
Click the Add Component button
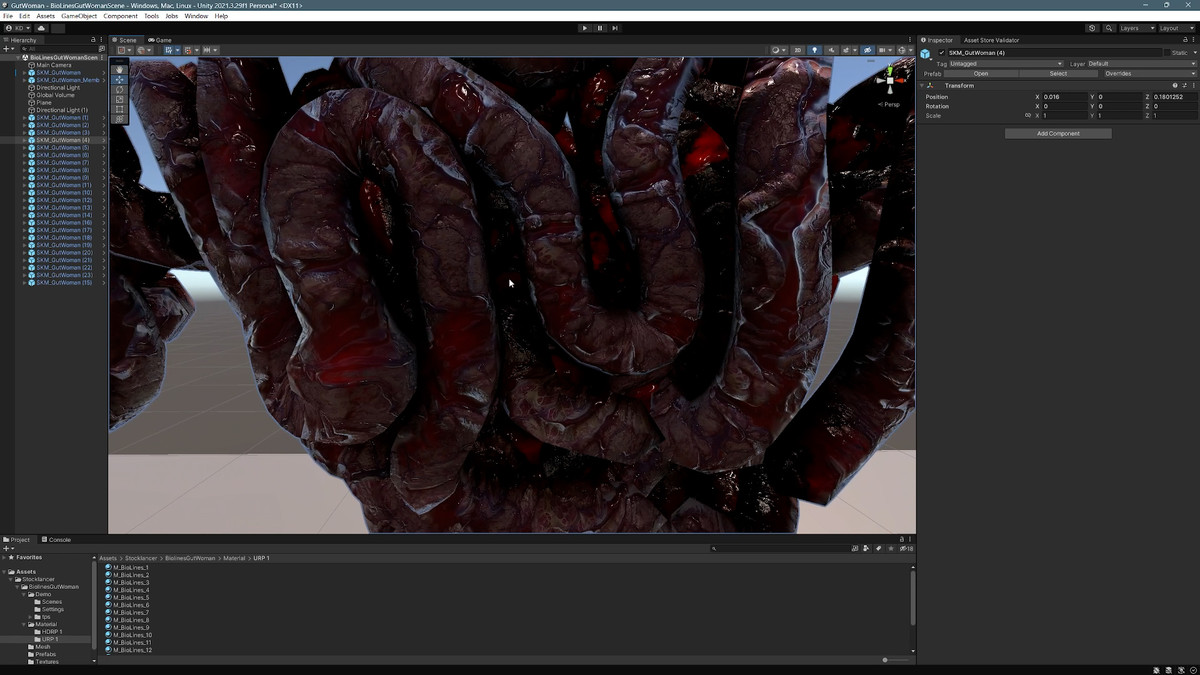tap(1058, 133)
